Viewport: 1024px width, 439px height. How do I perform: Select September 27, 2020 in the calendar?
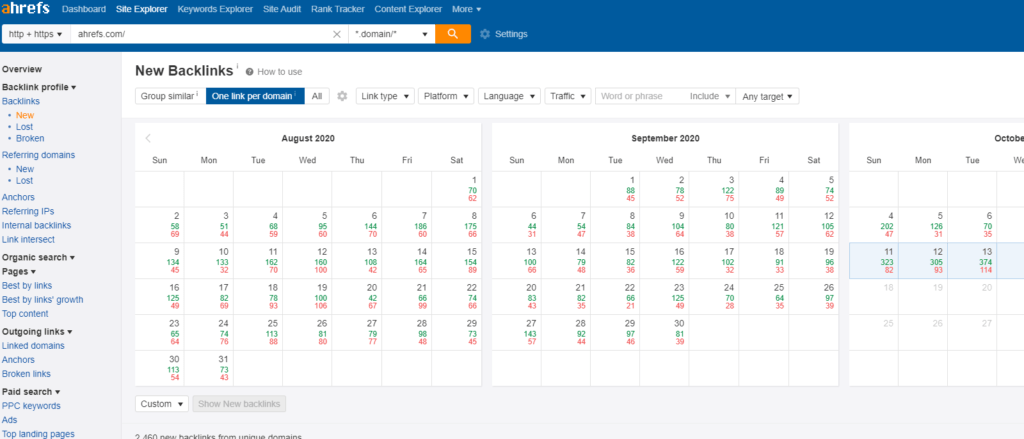click(516, 332)
